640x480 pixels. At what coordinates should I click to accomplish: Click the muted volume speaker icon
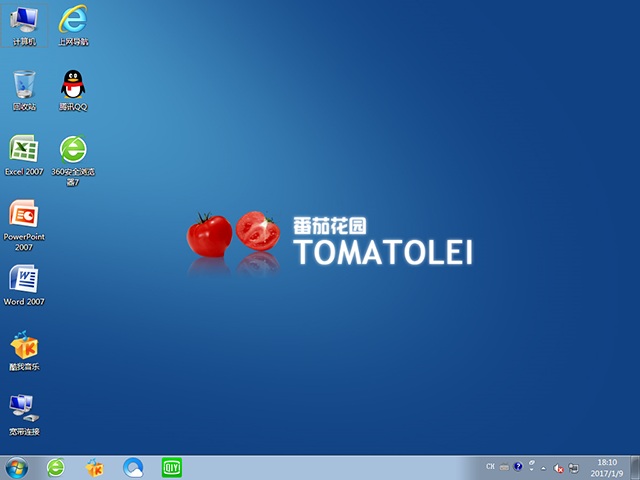coord(558,467)
